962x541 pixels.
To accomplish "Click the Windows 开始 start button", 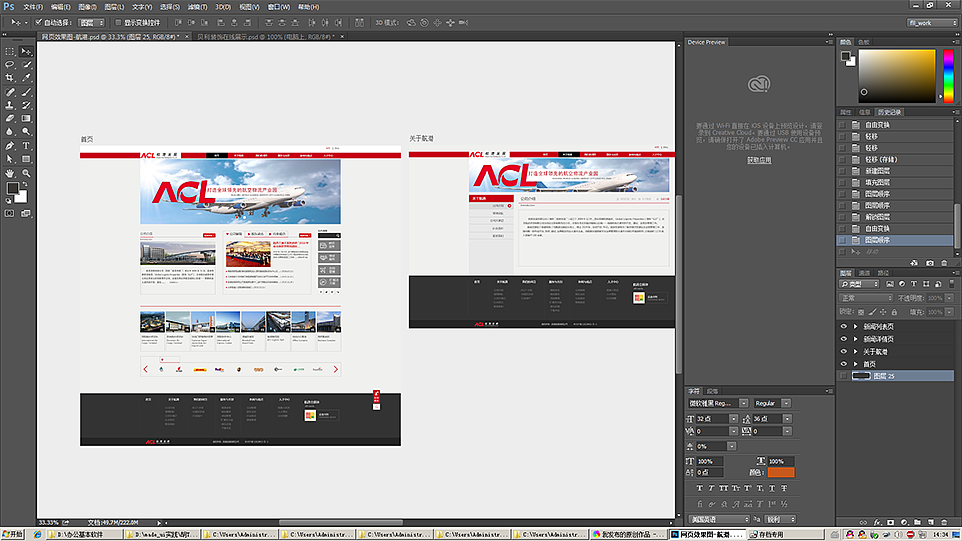I will (x=12, y=535).
